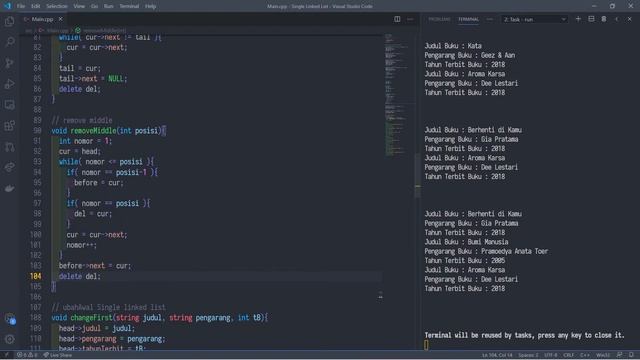The height and width of the screenshot is (360, 640).
Task: Click the remote indicator in status bar
Action: (6, 355)
